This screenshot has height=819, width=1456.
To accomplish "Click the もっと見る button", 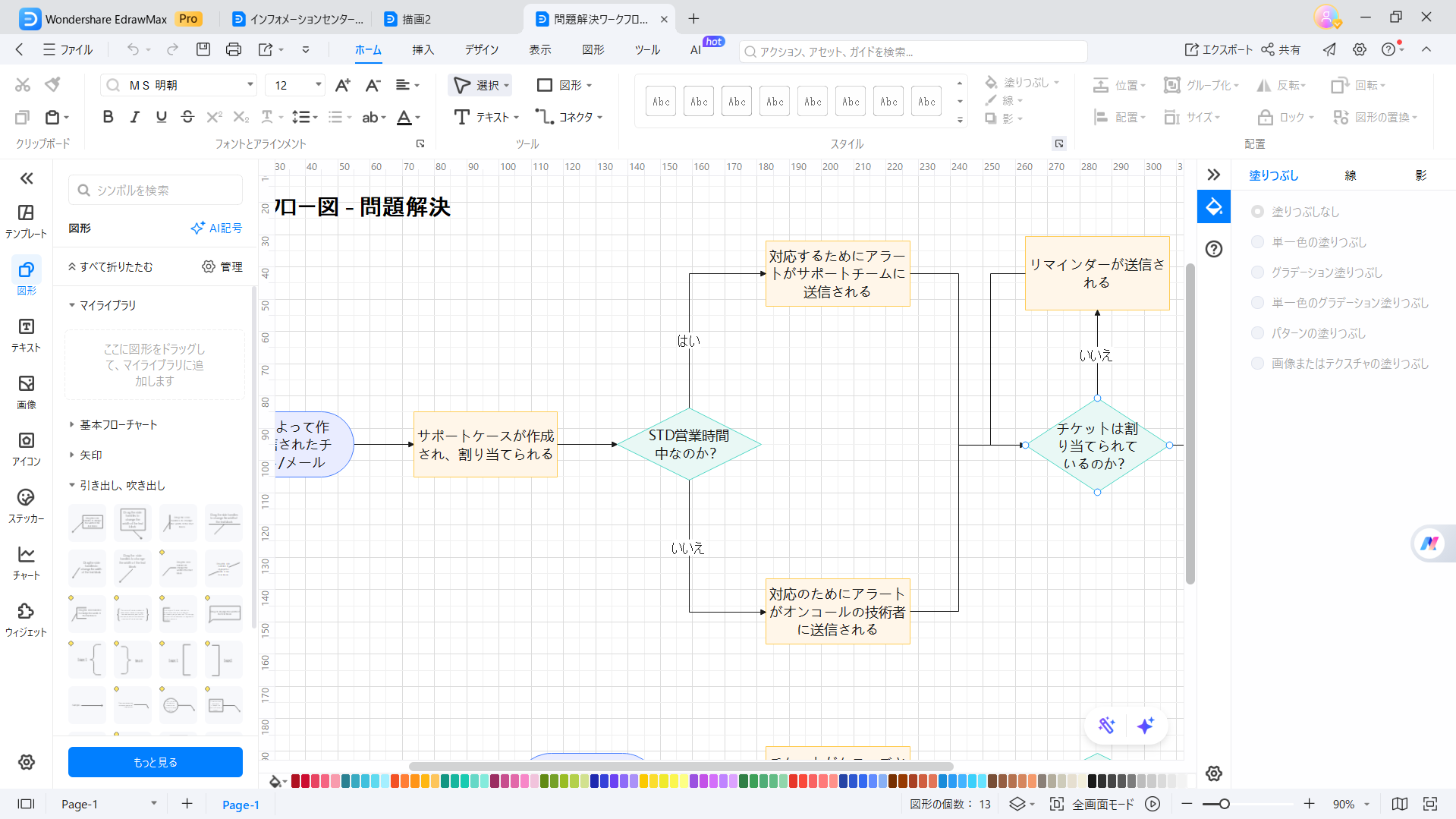I will pos(155,761).
